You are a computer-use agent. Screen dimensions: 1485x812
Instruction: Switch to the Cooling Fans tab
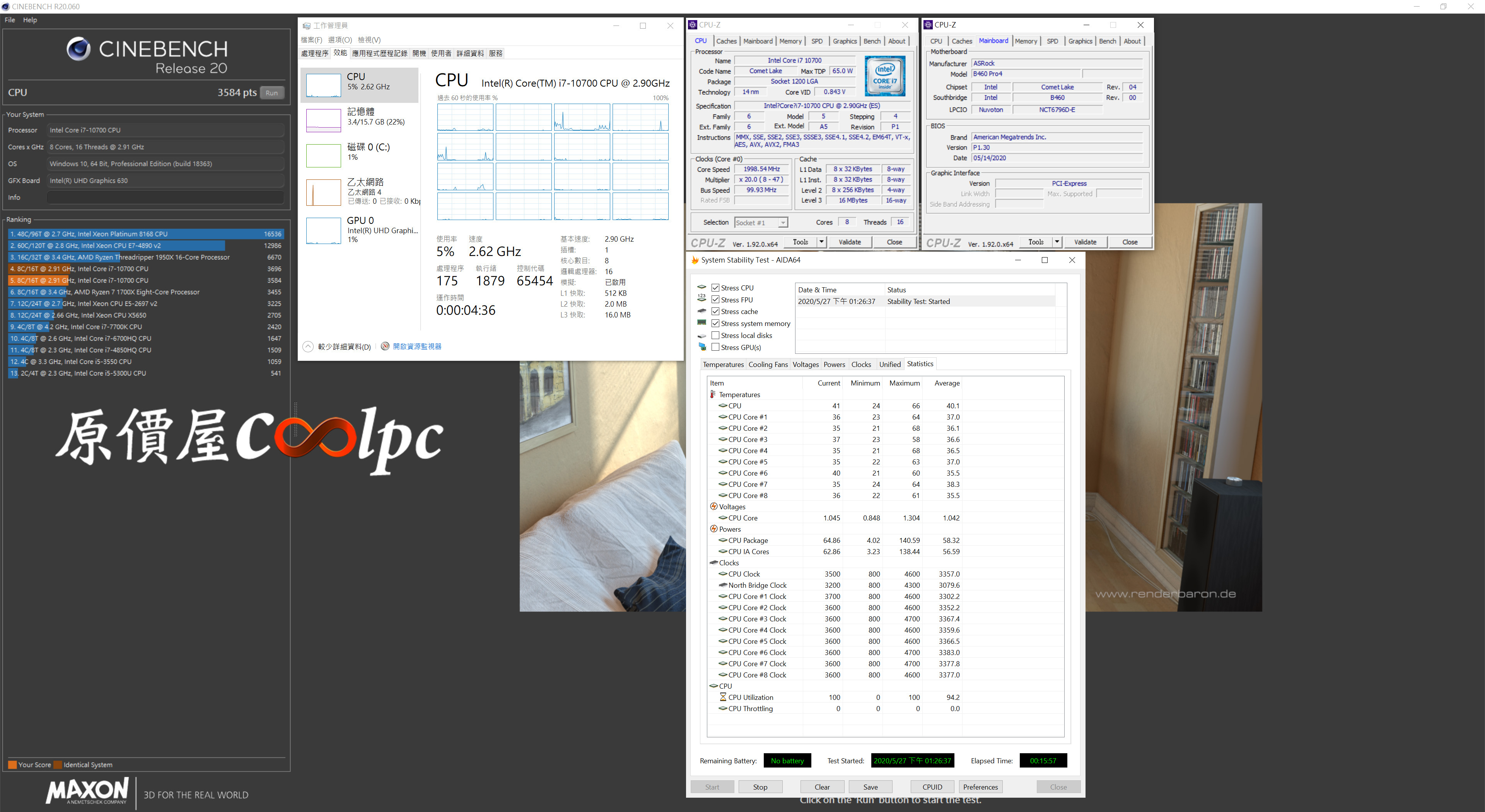pos(768,364)
